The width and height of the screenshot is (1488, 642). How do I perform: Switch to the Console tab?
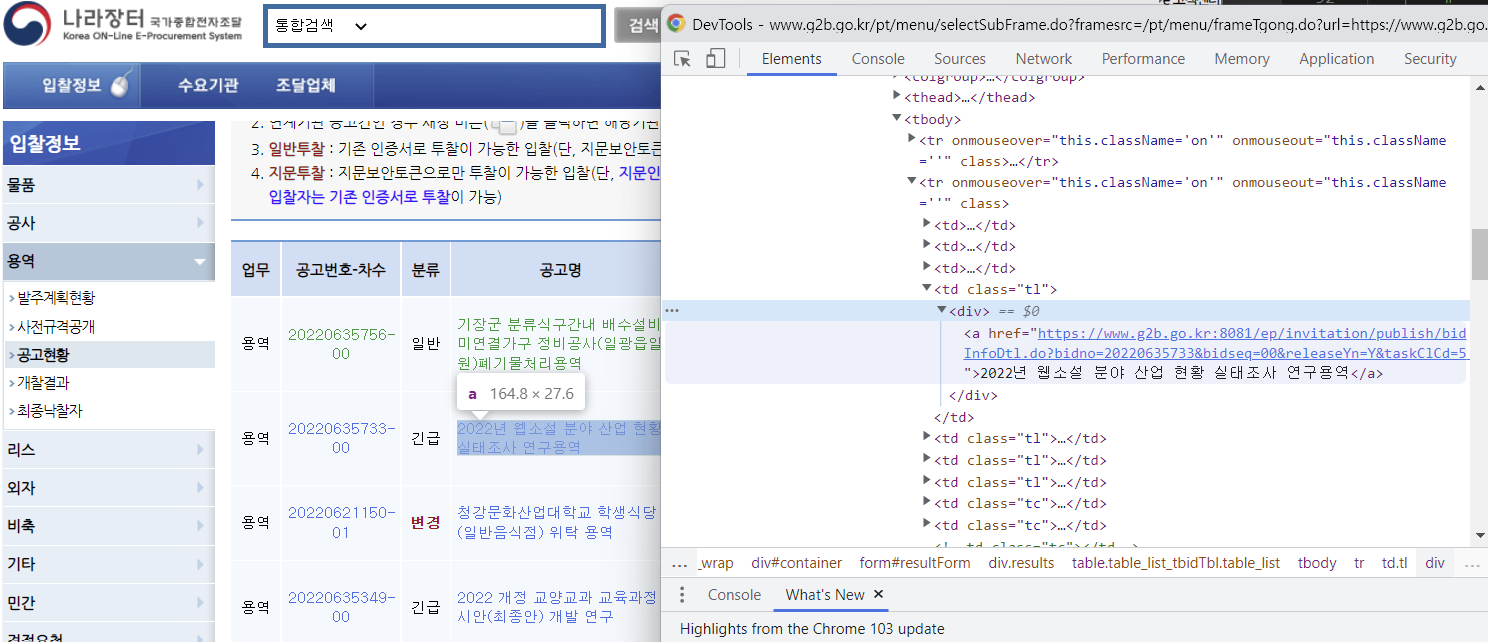[878, 59]
